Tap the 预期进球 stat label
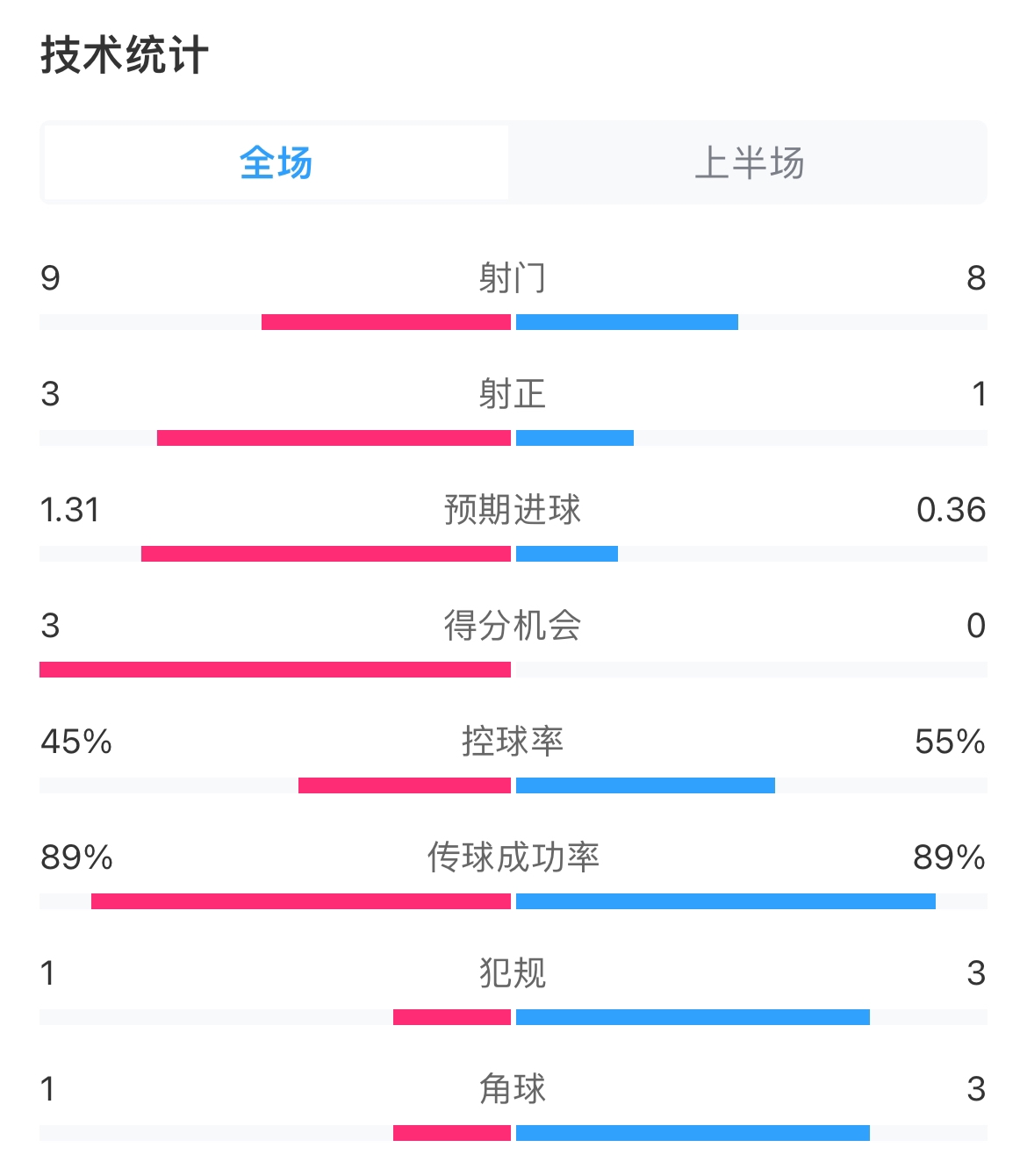 pos(513,510)
